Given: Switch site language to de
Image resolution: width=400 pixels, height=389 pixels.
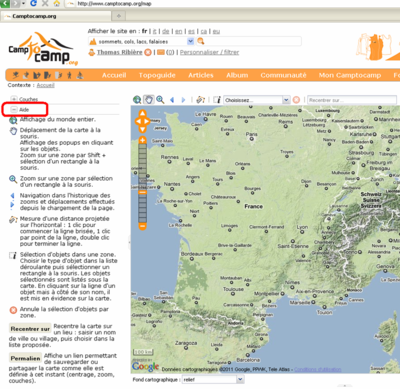Looking at the screenshot, I should (166, 31).
